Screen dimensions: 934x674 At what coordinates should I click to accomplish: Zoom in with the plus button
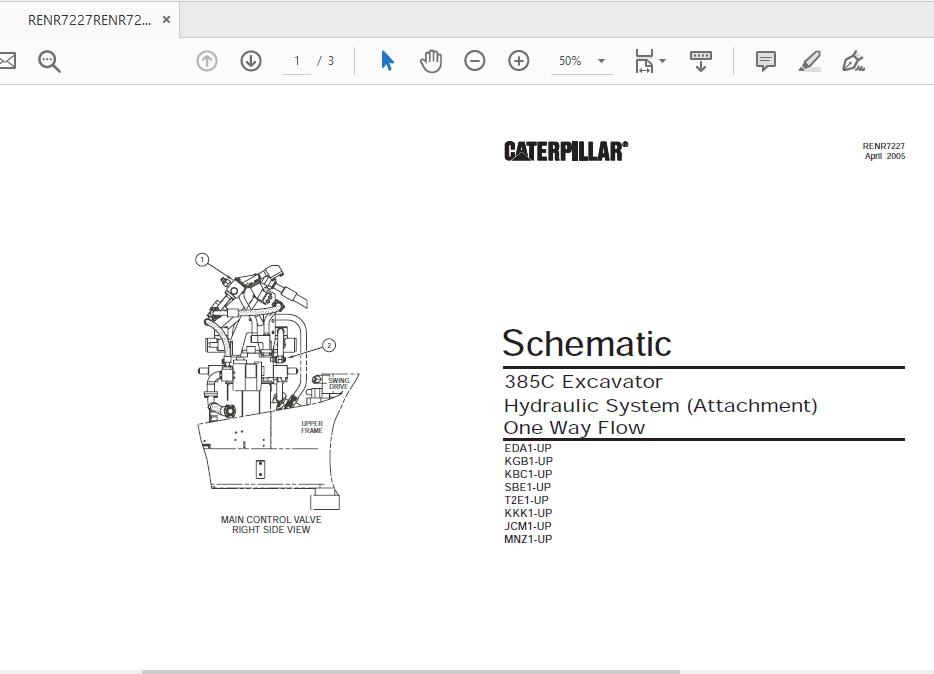(x=519, y=61)
